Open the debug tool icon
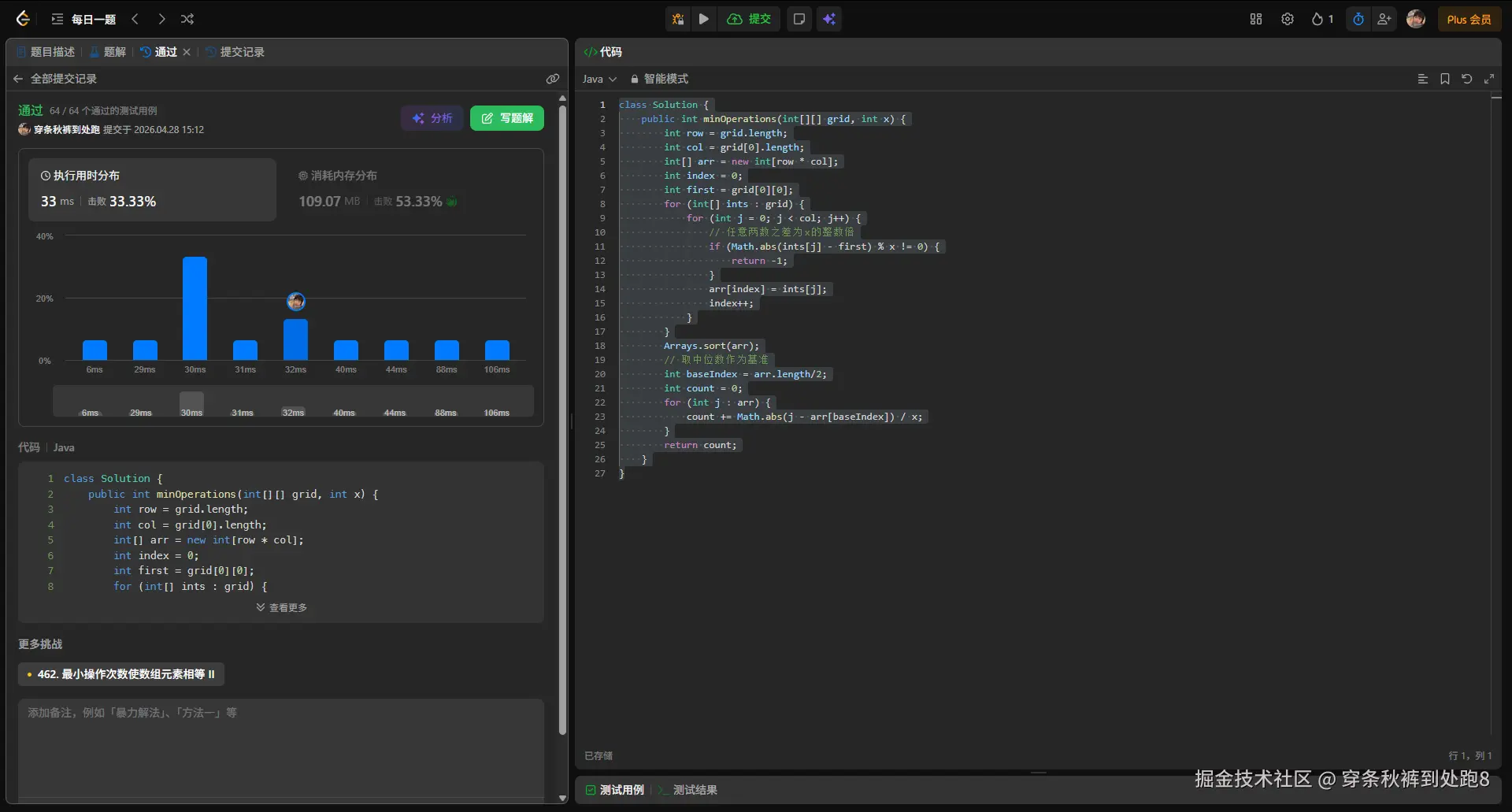This screenshot has height=812, width=1512. [677, 19]
